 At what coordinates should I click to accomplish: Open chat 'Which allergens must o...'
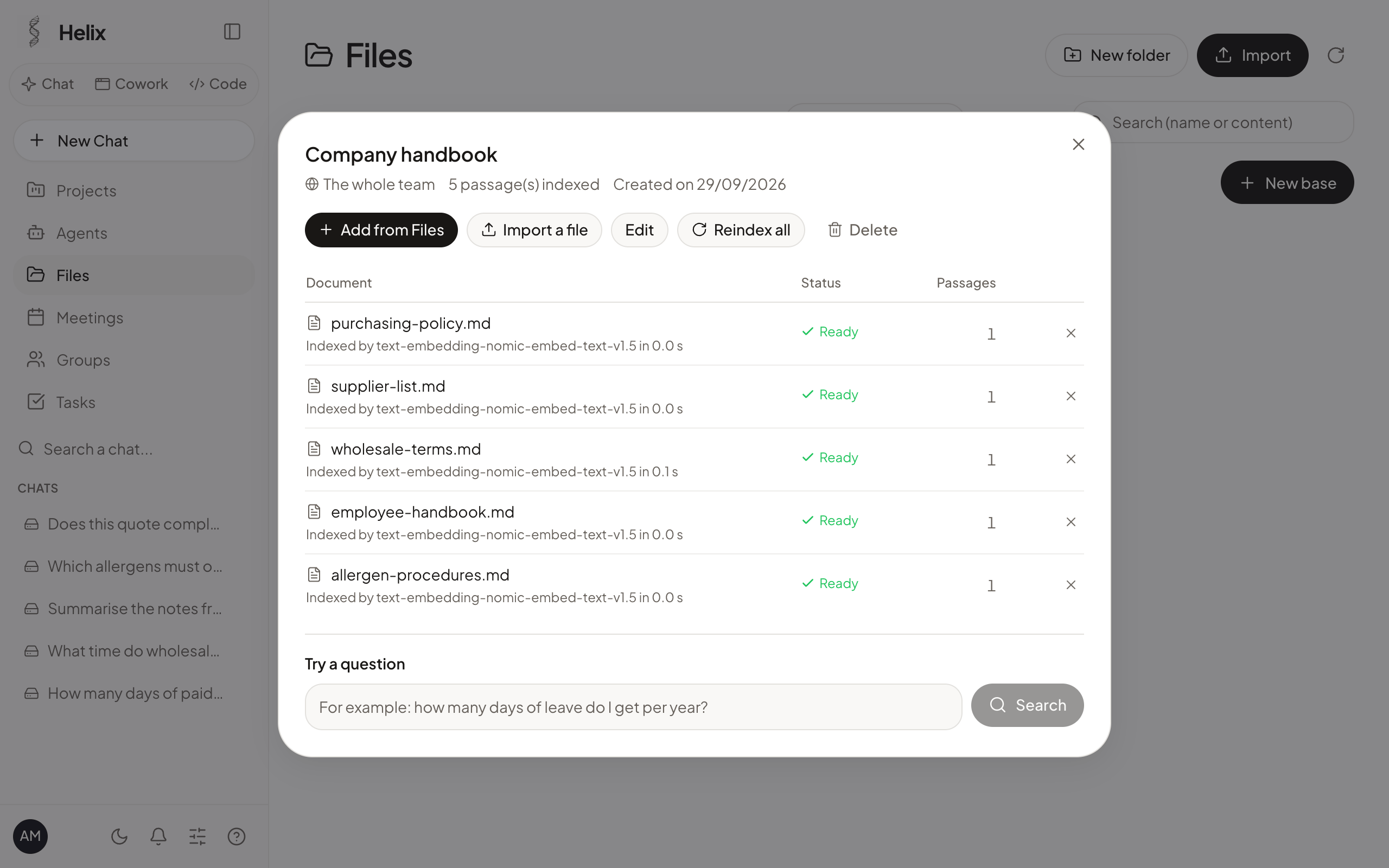point(133,566)
